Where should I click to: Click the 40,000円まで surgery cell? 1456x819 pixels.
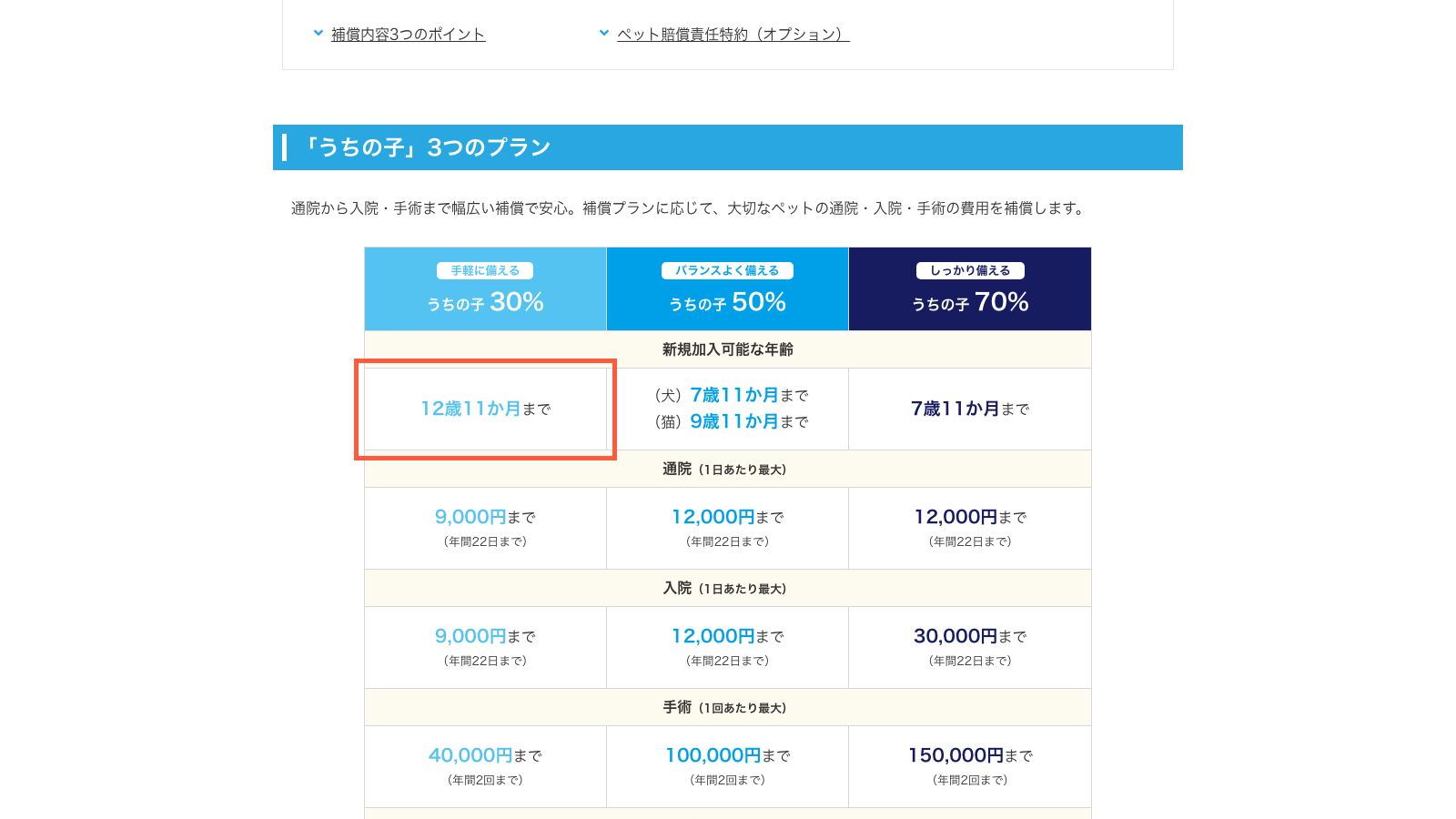coord(485,766)
